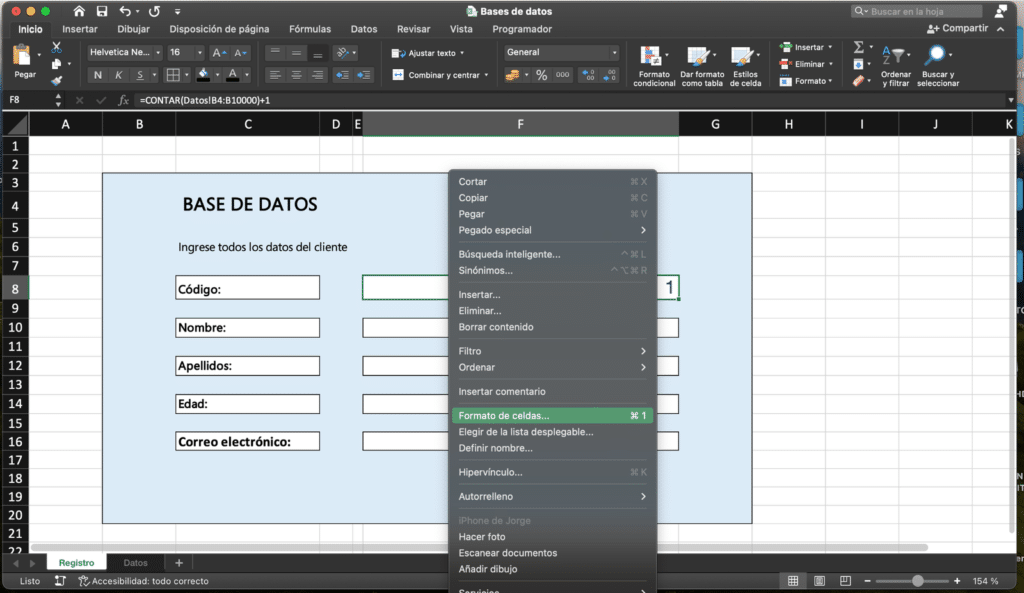Click the format painter brush icon
Viewport: 1024px width, 593px height.
tap(56, 81)
